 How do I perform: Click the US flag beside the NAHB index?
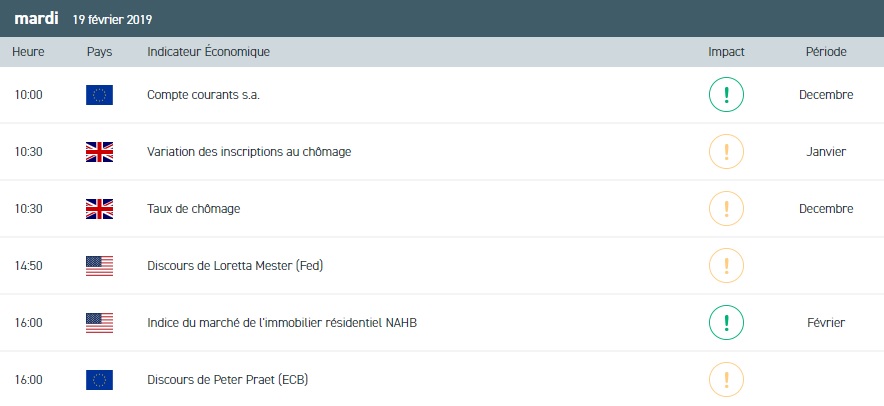99,323
